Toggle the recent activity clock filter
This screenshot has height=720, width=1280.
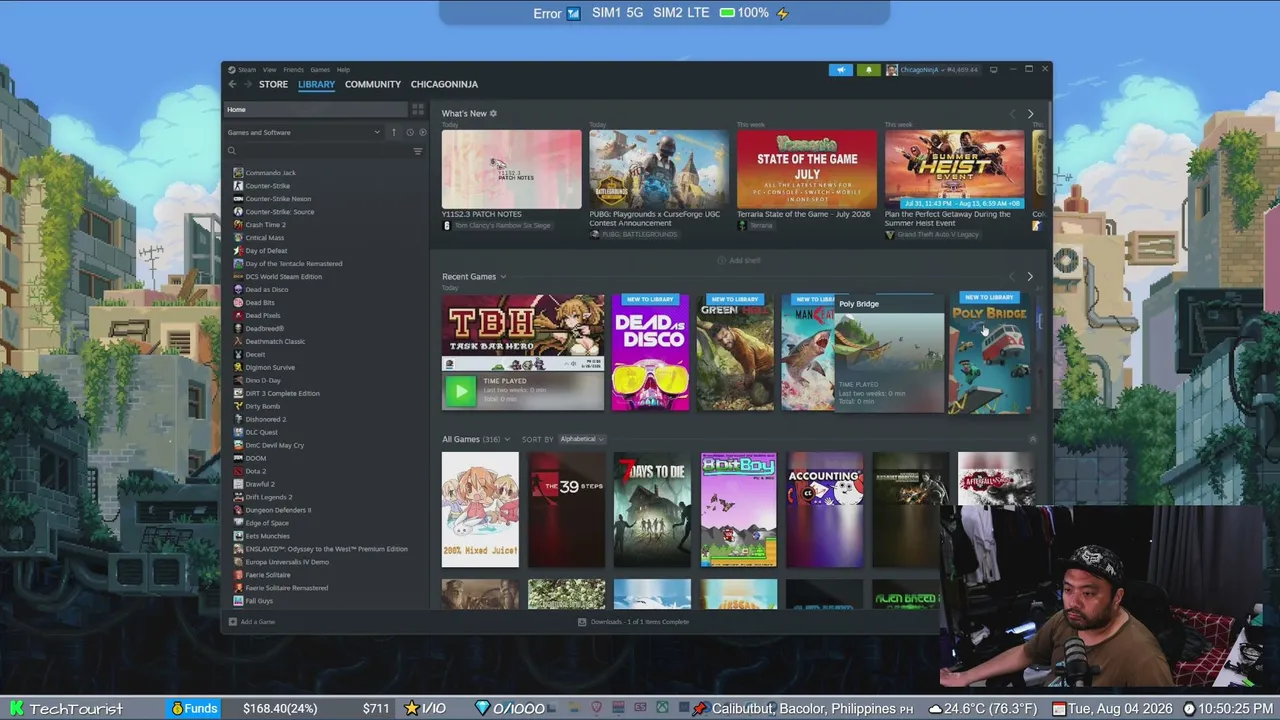(409, 132)
